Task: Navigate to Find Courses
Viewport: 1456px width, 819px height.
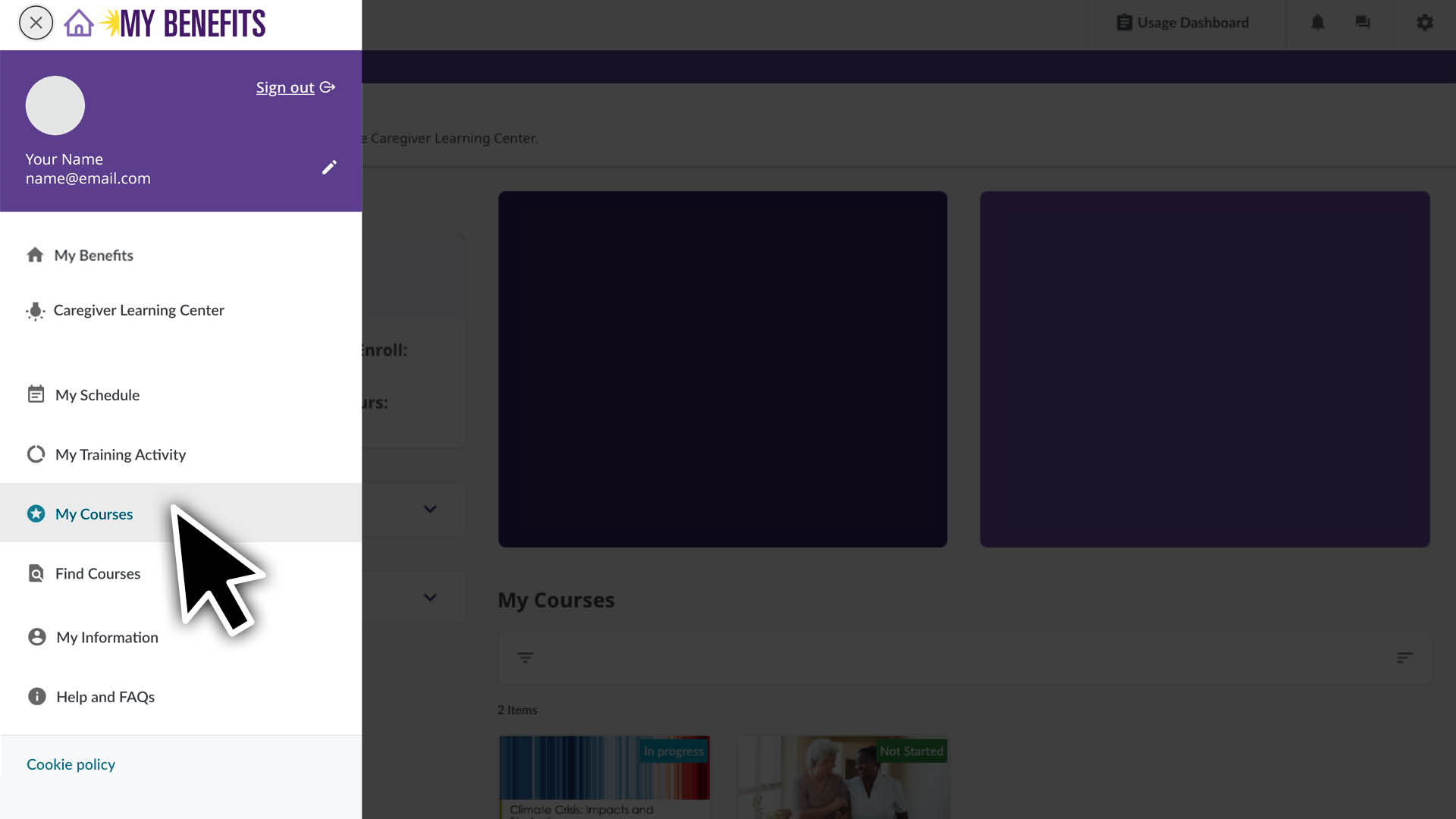Action: point(97,573)
